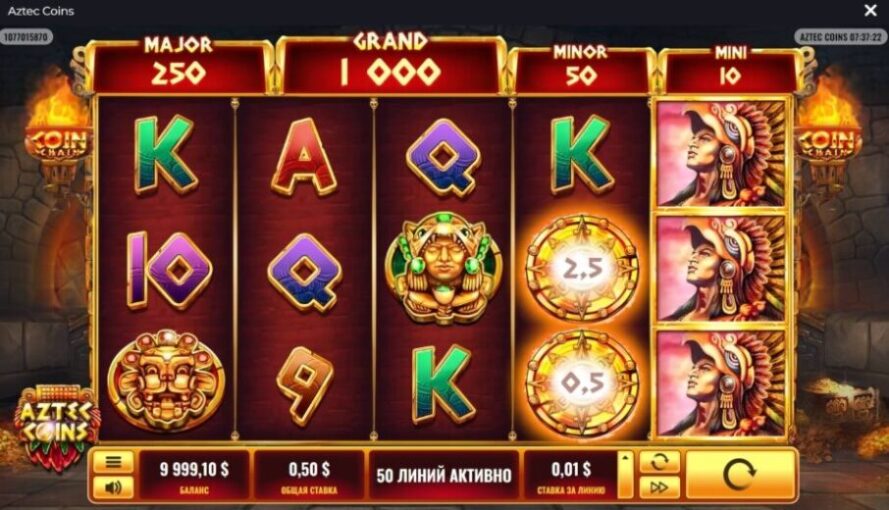Click the 9 999,10 $ balance display
The width and height of the screenshot is (889, 510).
coord(194,475)
